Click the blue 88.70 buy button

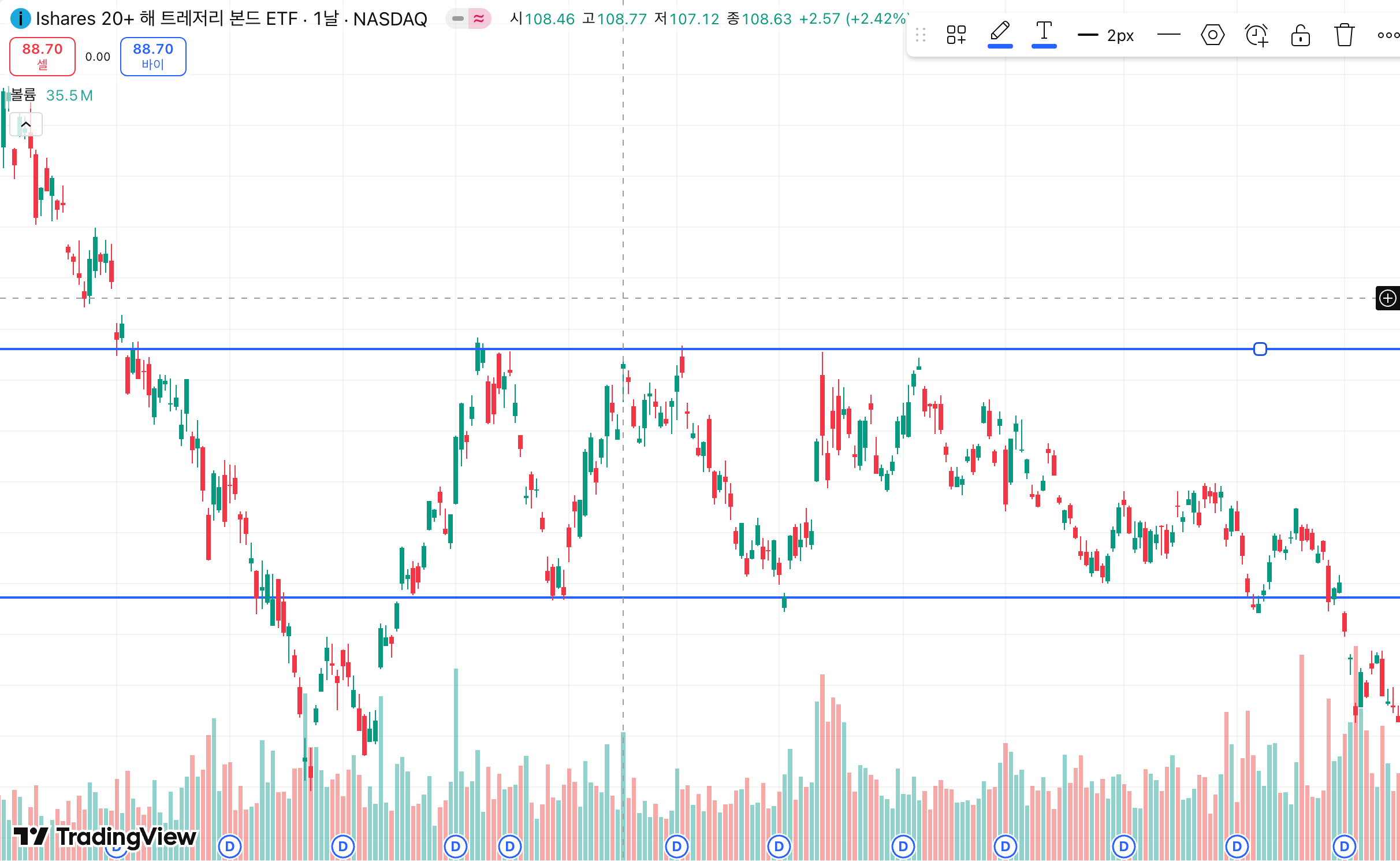pyautogui.click(x=153, y=56)
